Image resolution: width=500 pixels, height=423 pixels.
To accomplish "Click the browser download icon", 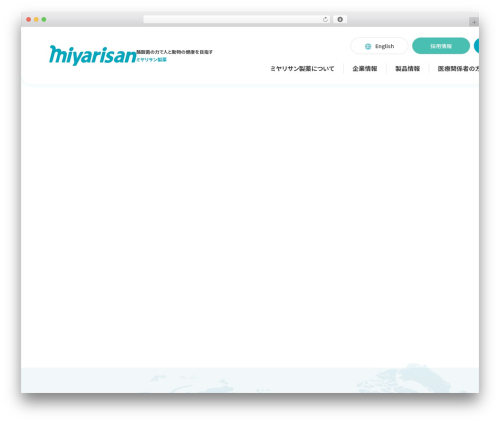I will 340,20.
